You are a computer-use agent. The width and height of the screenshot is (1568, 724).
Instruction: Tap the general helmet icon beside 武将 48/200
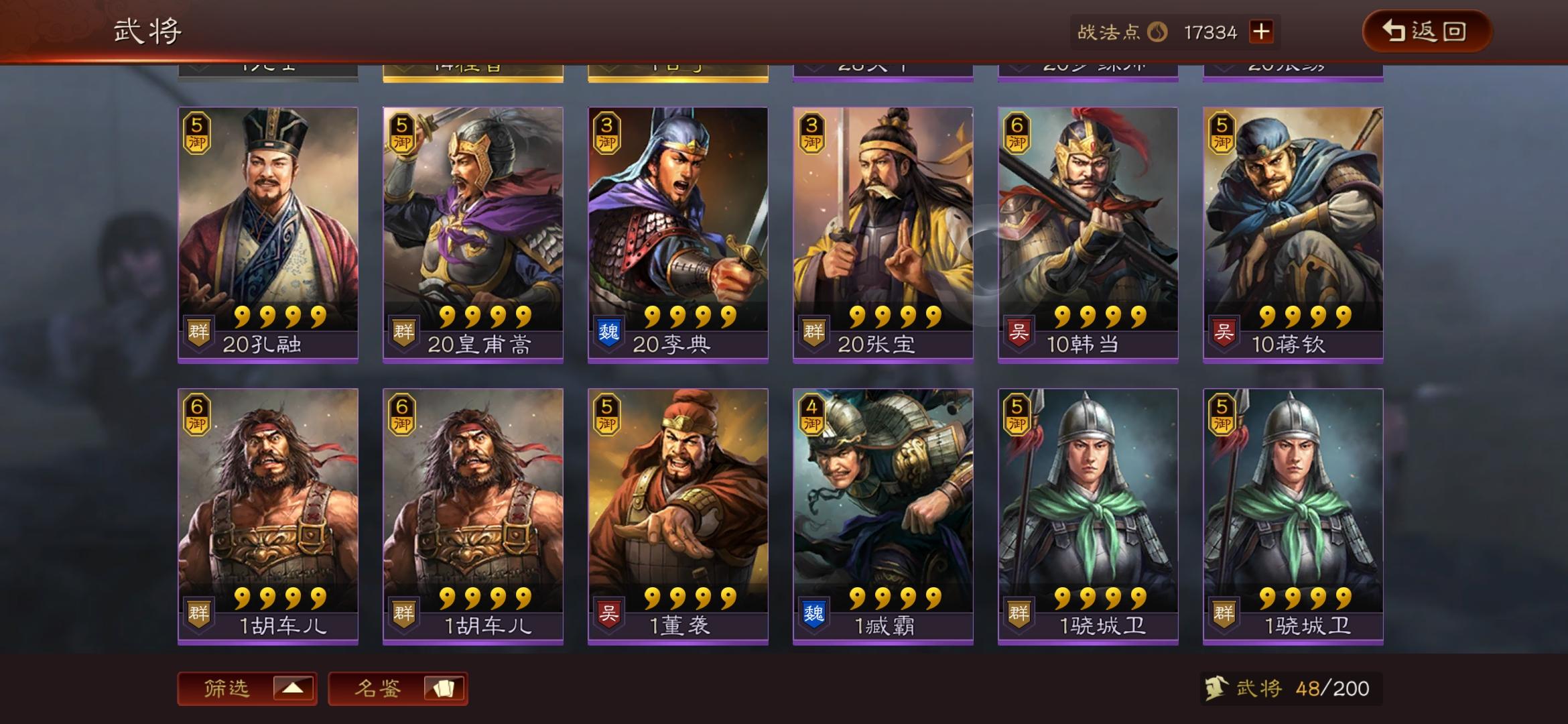pos(1216,688)
